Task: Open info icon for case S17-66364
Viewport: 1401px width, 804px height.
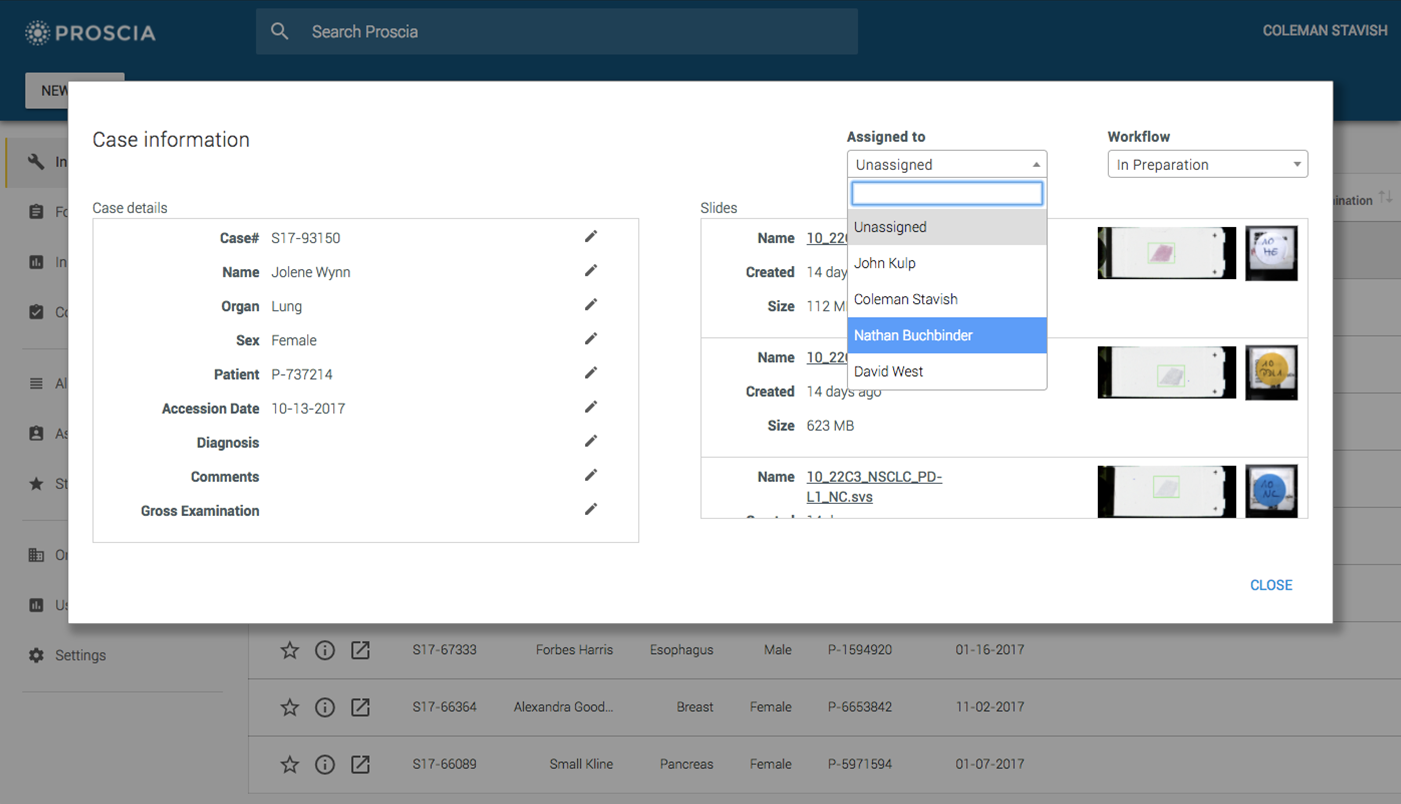Action: click(x=325, y=707)
